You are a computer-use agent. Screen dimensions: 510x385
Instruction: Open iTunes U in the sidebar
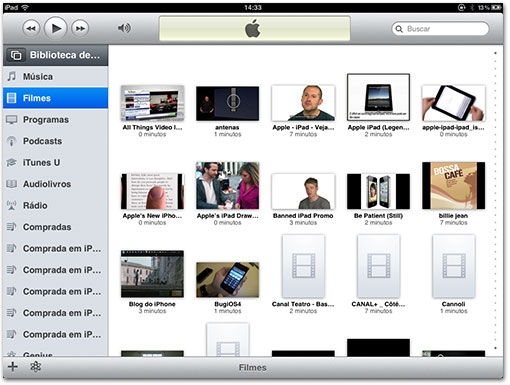[x=56, y=163]
